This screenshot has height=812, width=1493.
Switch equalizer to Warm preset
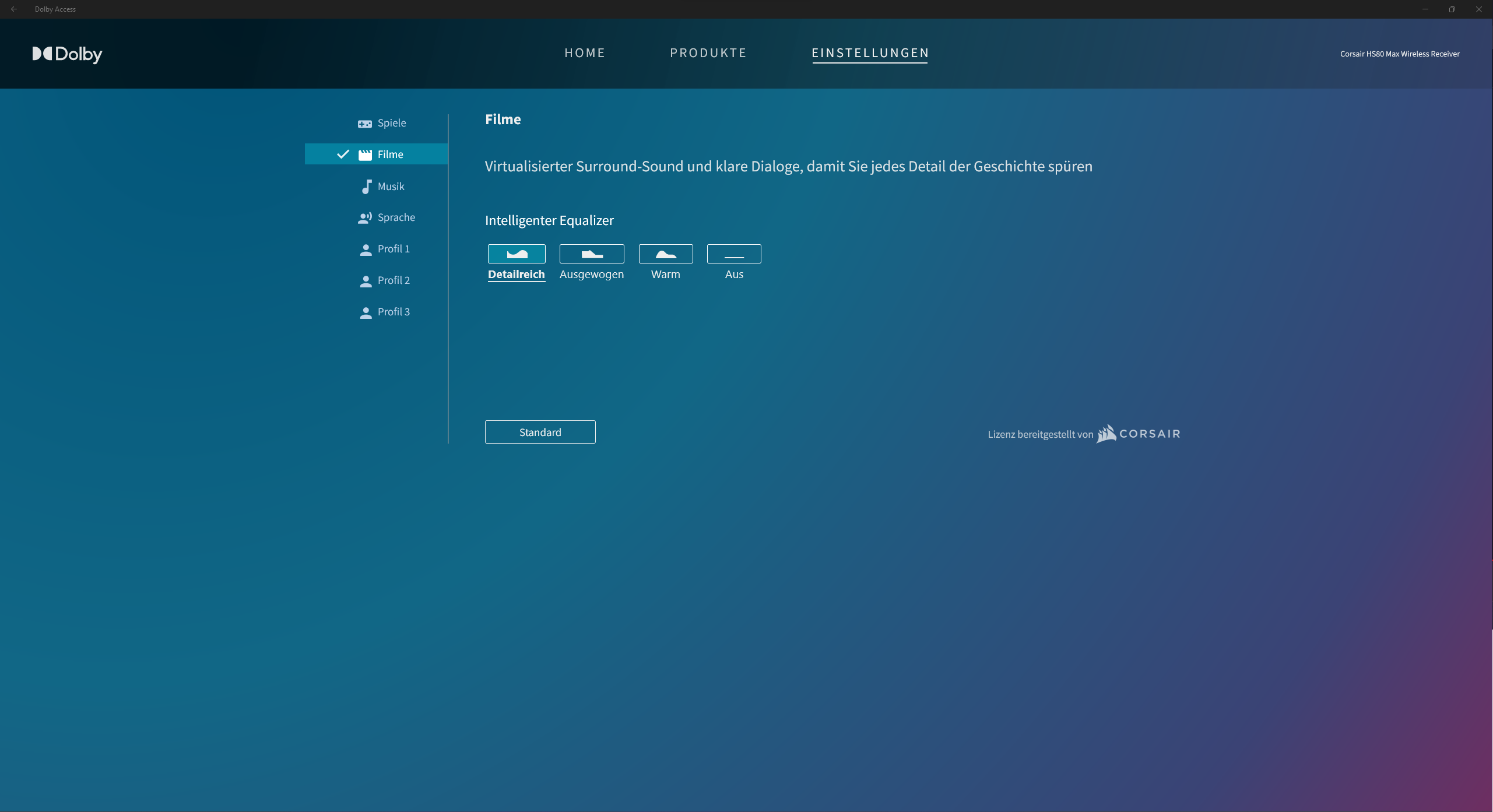tap(666, 254)
